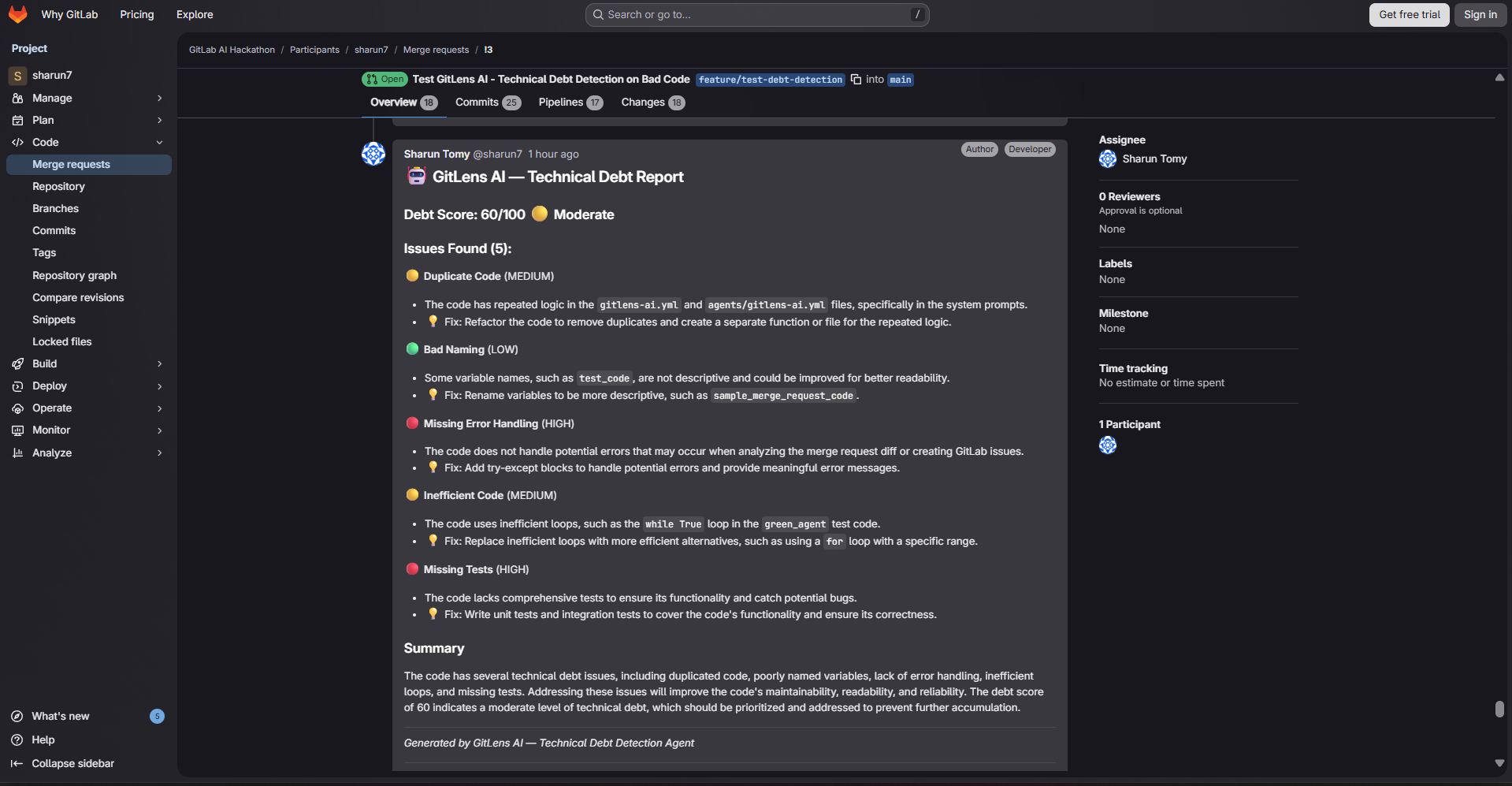Click the Sharun Tomy assignee name
1512x786 pixels.
[x=1154, y=159]
